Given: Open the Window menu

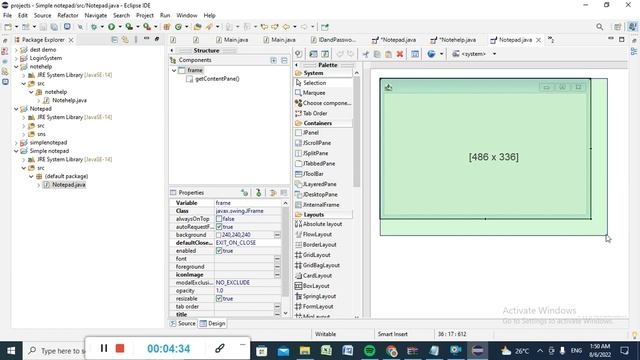Looking at the screenshot, I should pyautogui.click(x=187, y=15).
